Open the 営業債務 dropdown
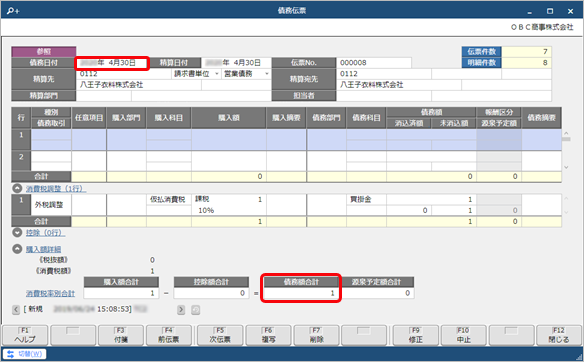 [267, 74]
